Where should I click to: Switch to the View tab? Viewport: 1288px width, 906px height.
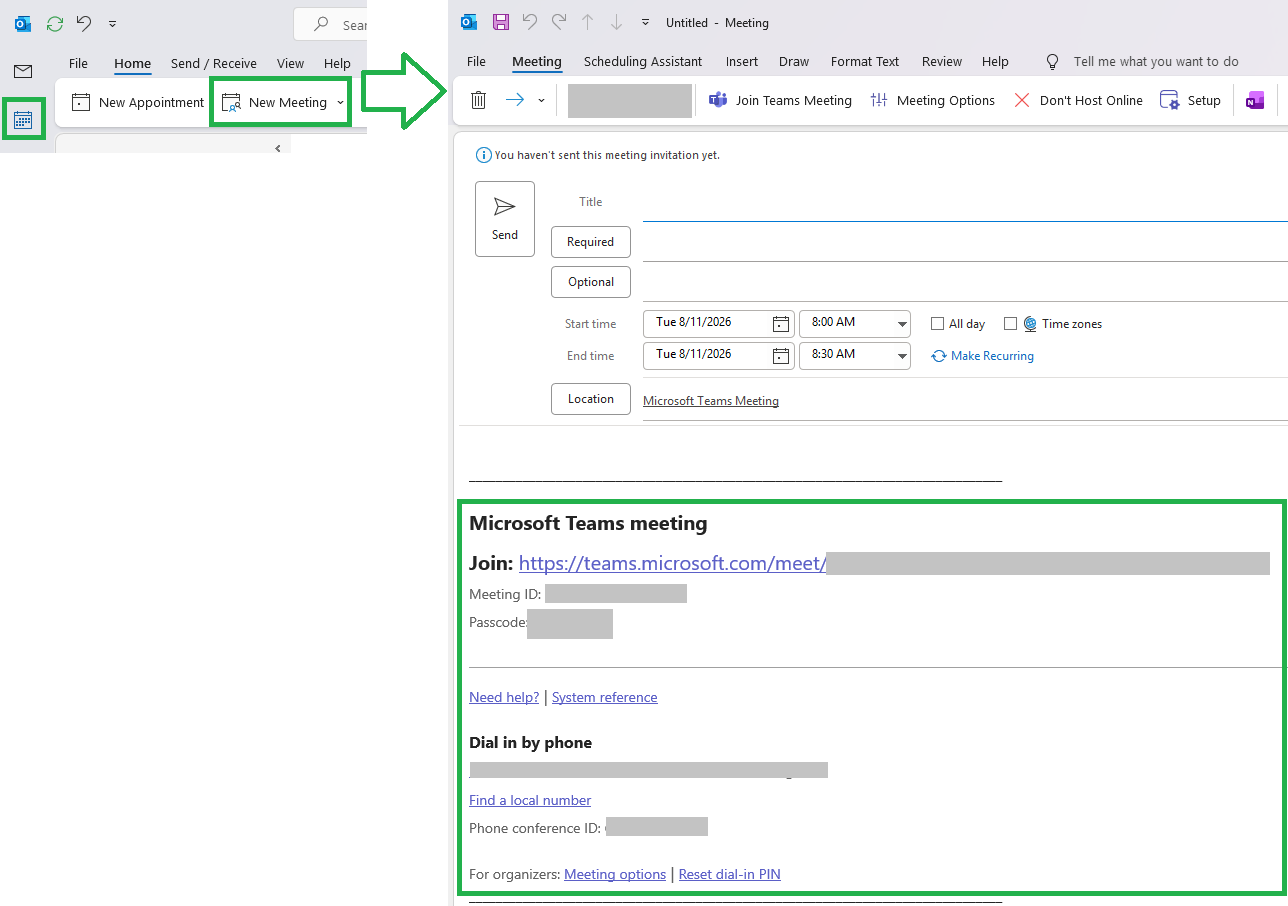click(x=290, y=63)
